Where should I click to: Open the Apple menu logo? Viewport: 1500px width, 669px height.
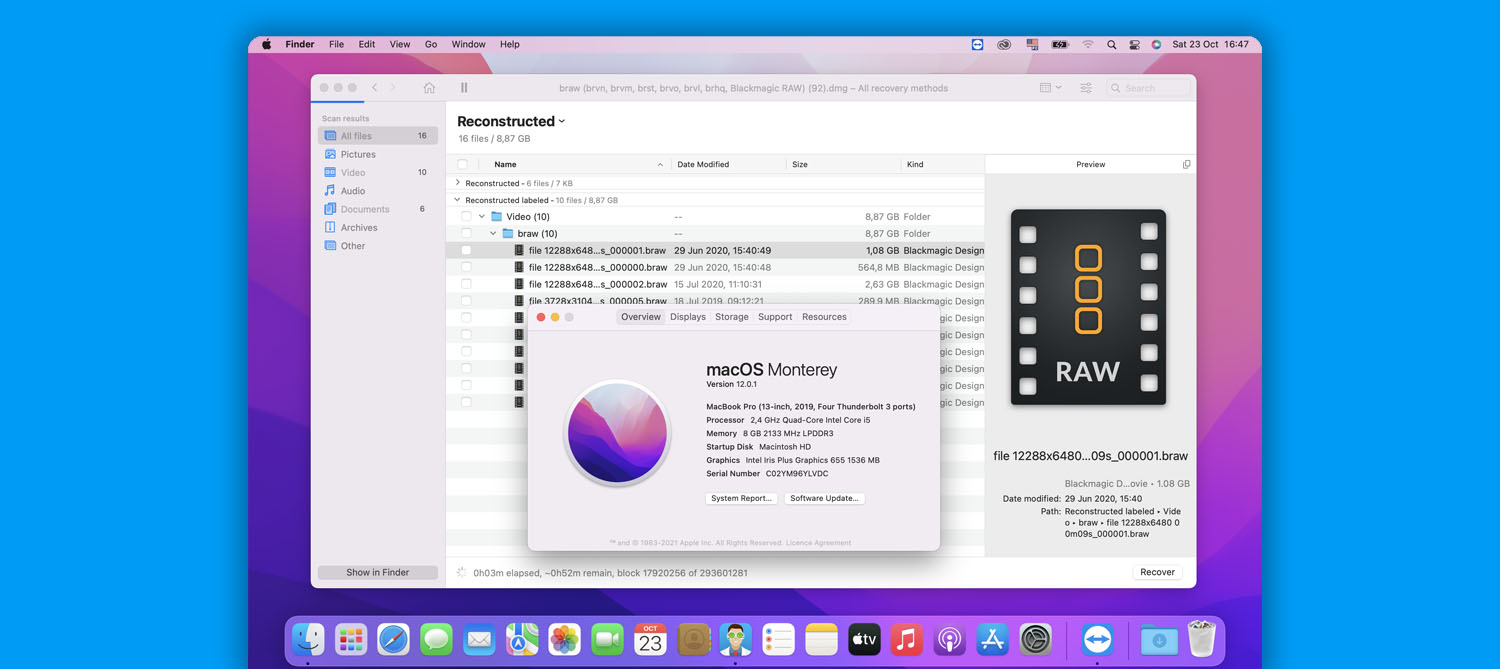tap(267, 44)
